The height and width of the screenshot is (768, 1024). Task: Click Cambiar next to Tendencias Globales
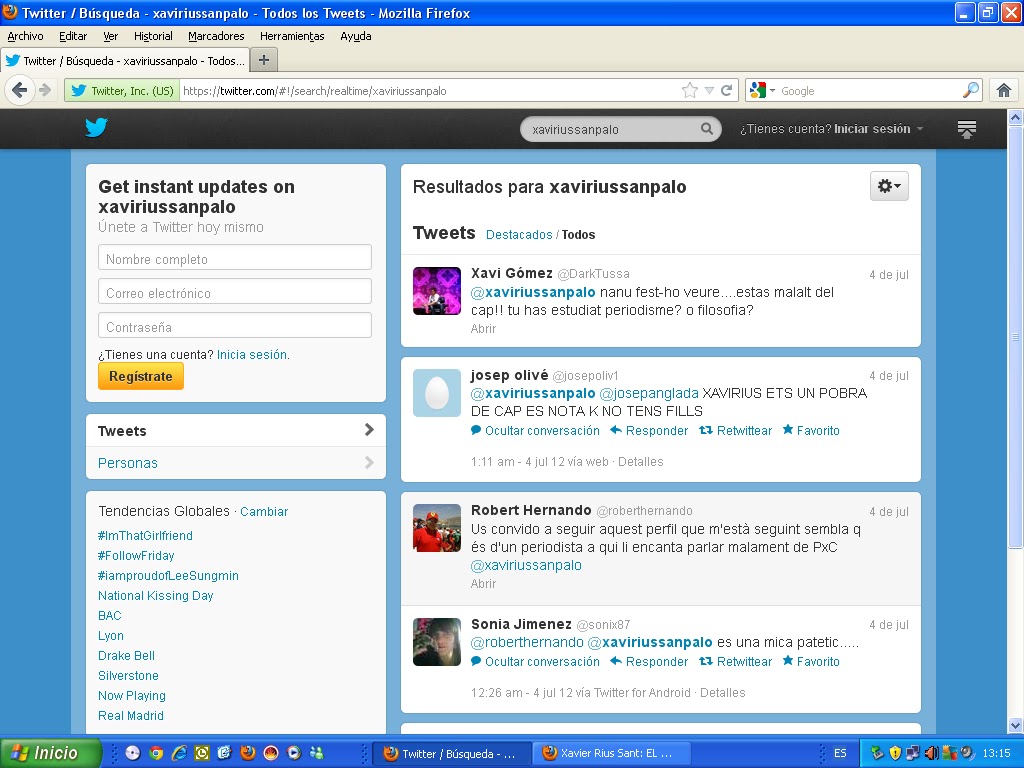264,511
